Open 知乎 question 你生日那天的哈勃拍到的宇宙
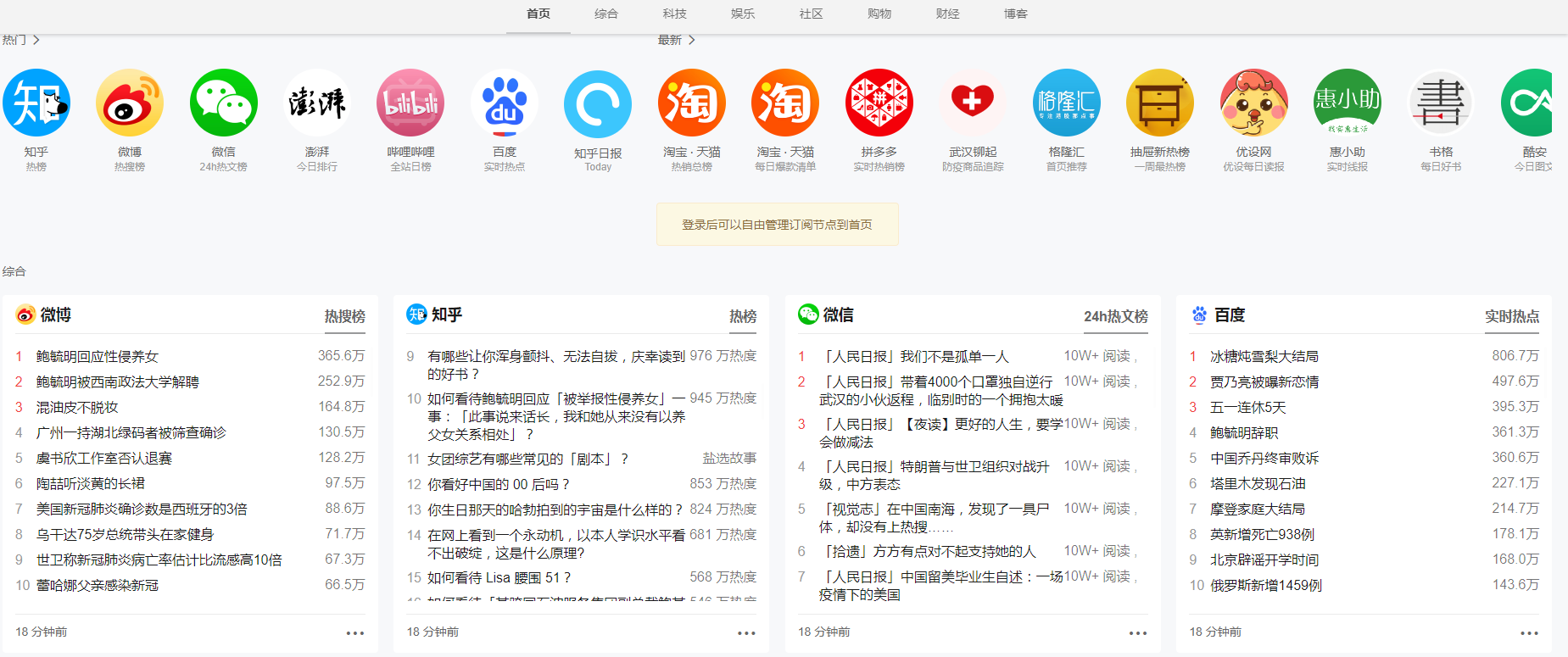This screenshot has height=657, width=1568. (555, 509)
